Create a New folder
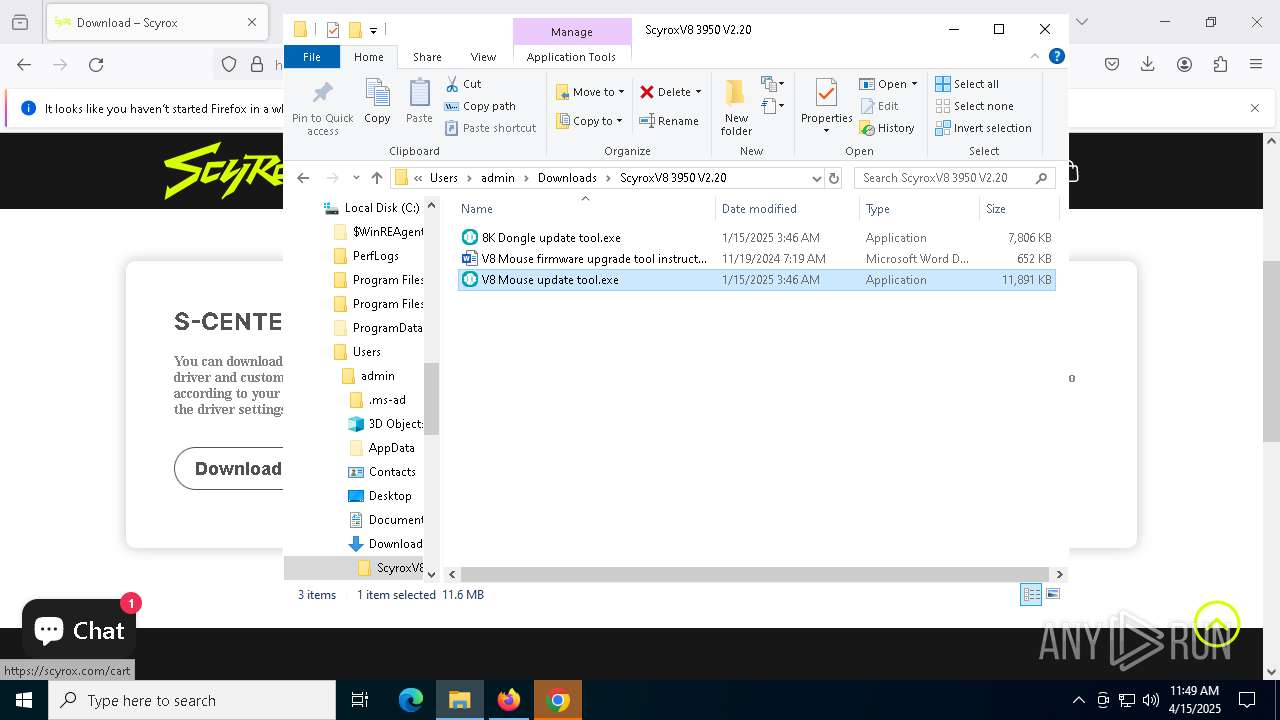The image size is (1280, 720). [736, 107]
